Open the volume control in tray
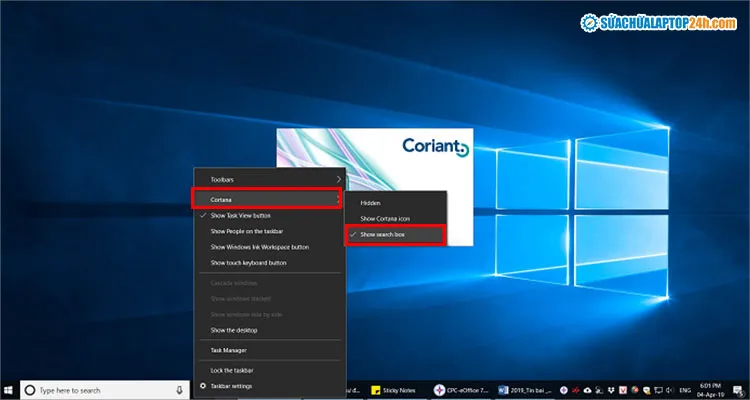The image size is (750, 400). 670,390
